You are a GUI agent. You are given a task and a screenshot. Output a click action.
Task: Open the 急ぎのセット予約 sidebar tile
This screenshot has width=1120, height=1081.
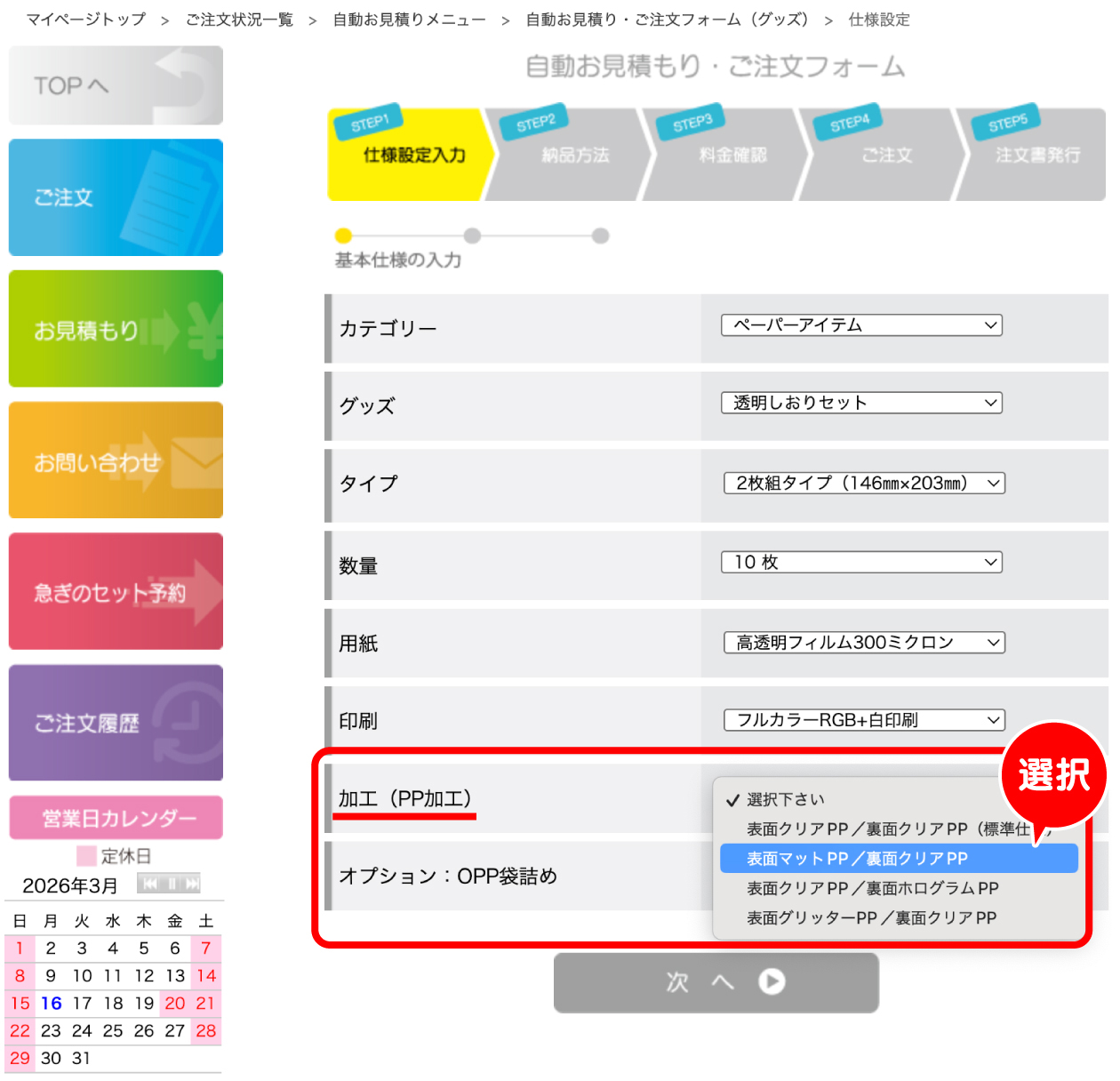click(116, 592)
